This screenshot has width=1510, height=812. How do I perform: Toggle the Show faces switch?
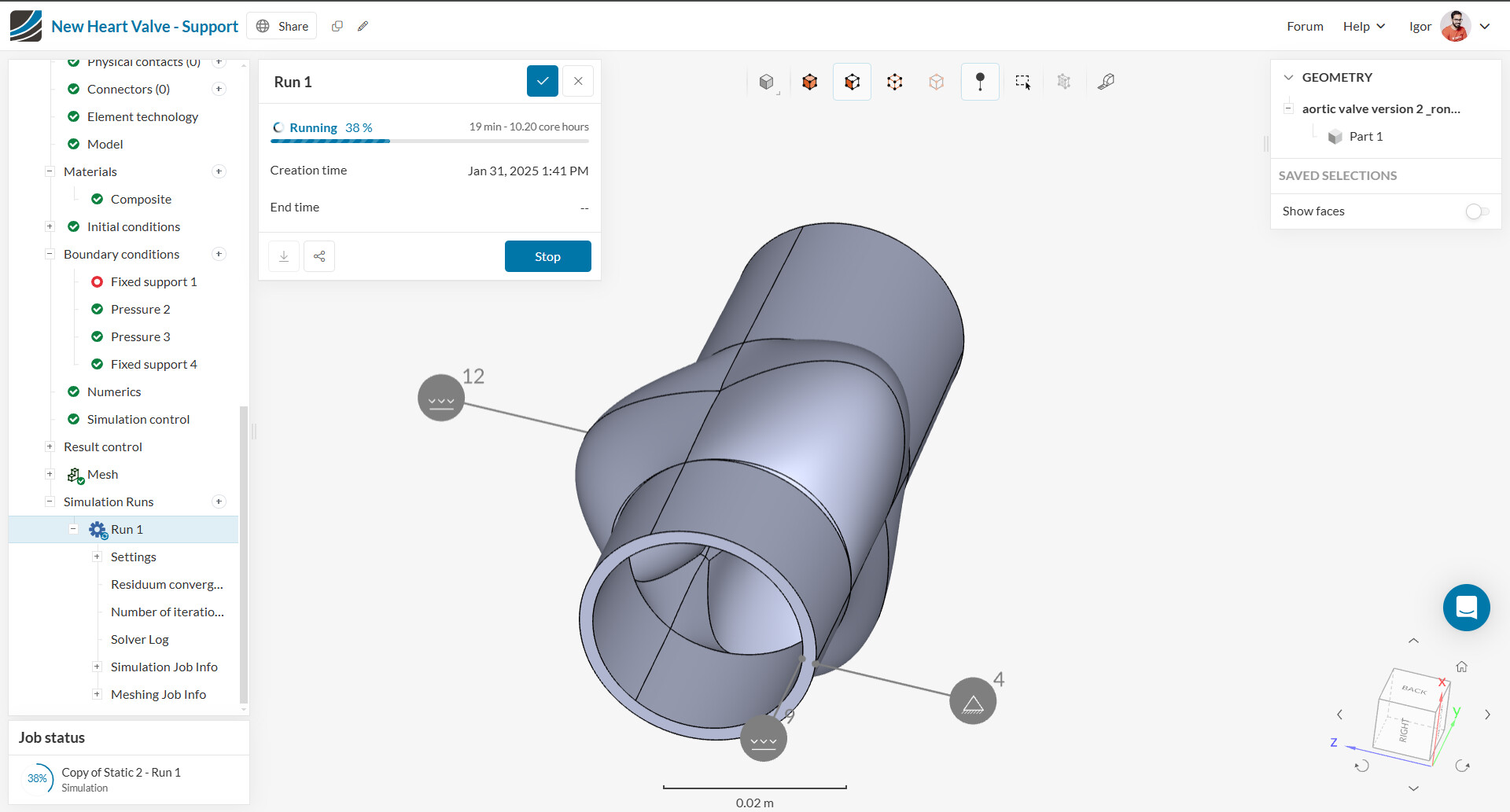click(x=1476, y=211)
